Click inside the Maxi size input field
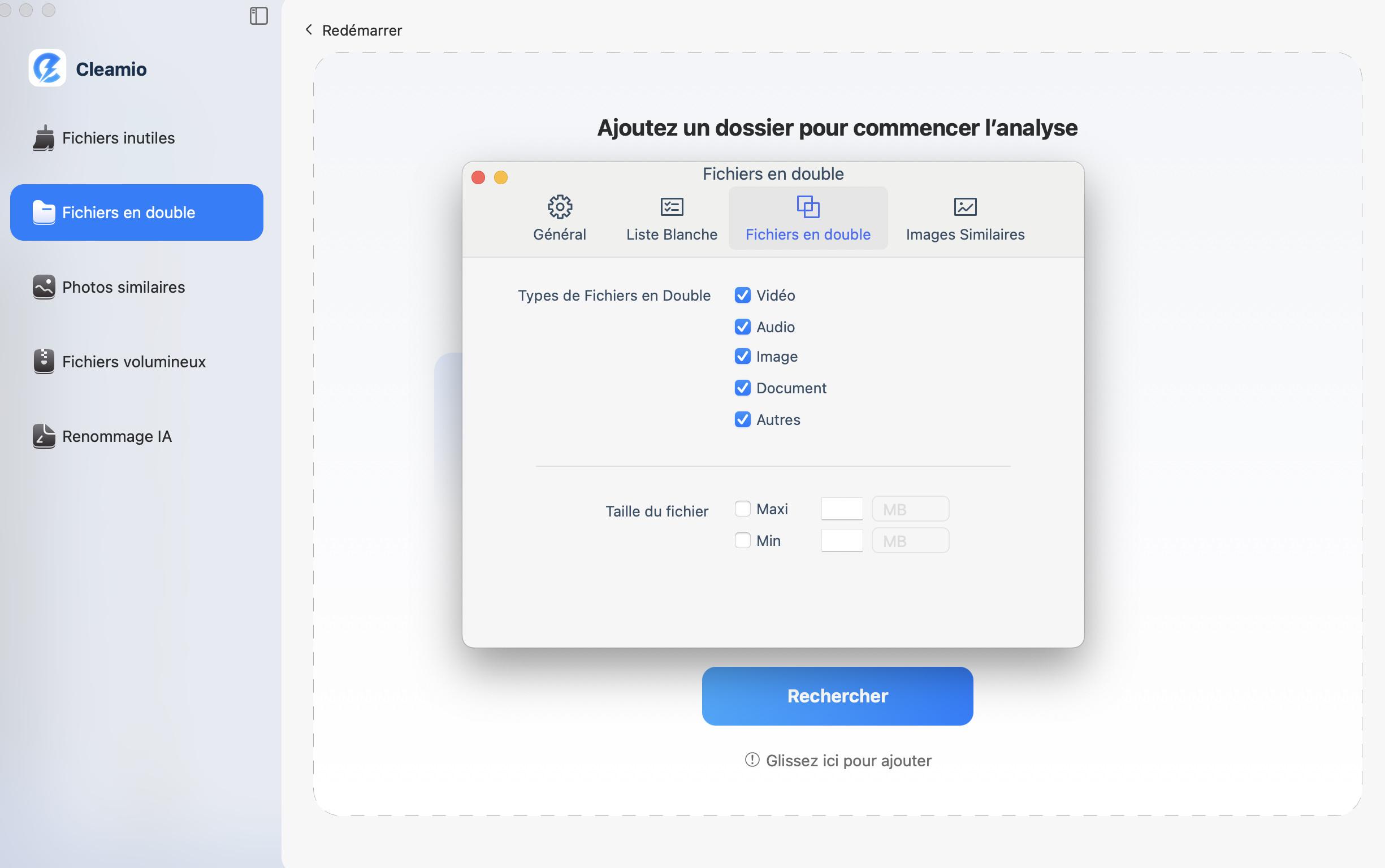Screen dimensions: 1385x868 tap(841, 509)
